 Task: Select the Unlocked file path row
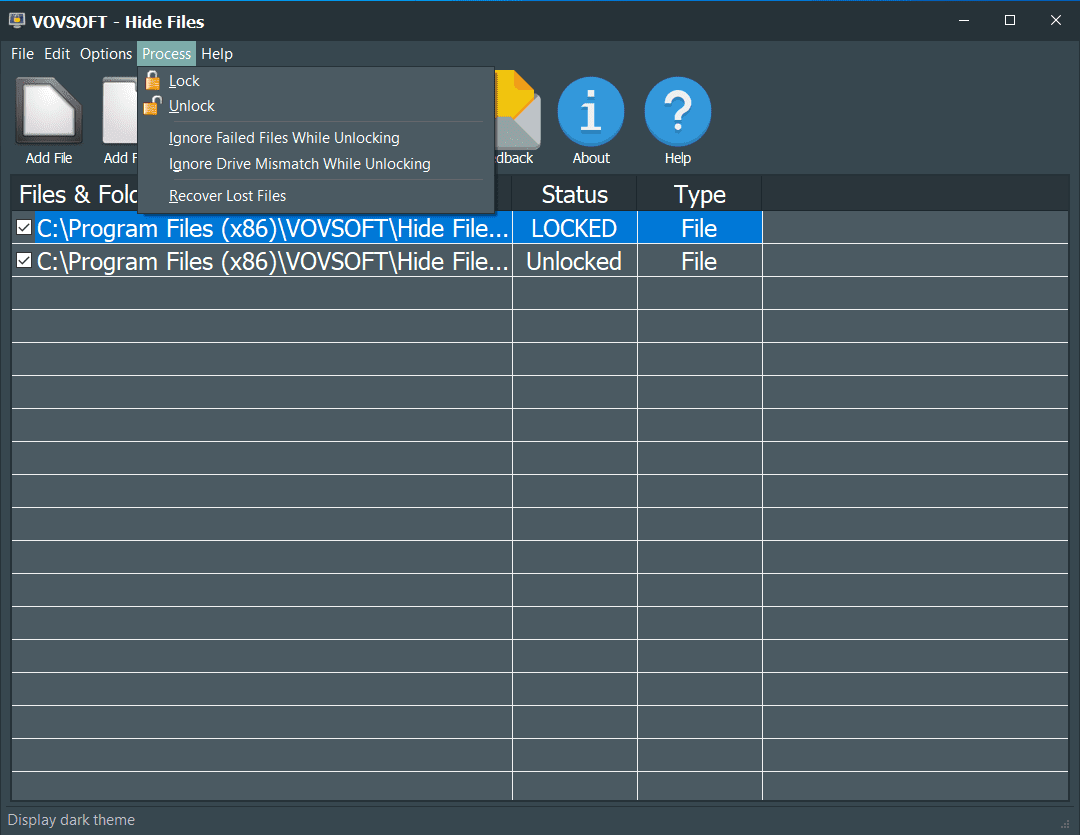coord(272,261)
